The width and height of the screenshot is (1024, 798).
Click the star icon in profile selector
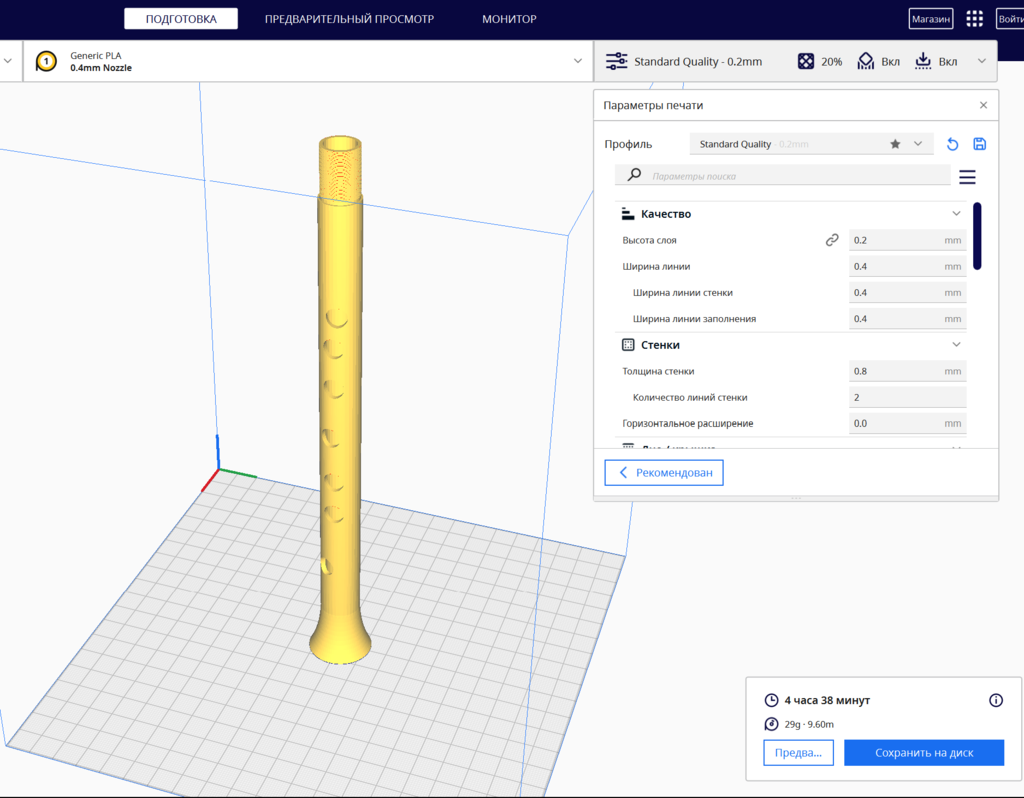tap(895, 144)
